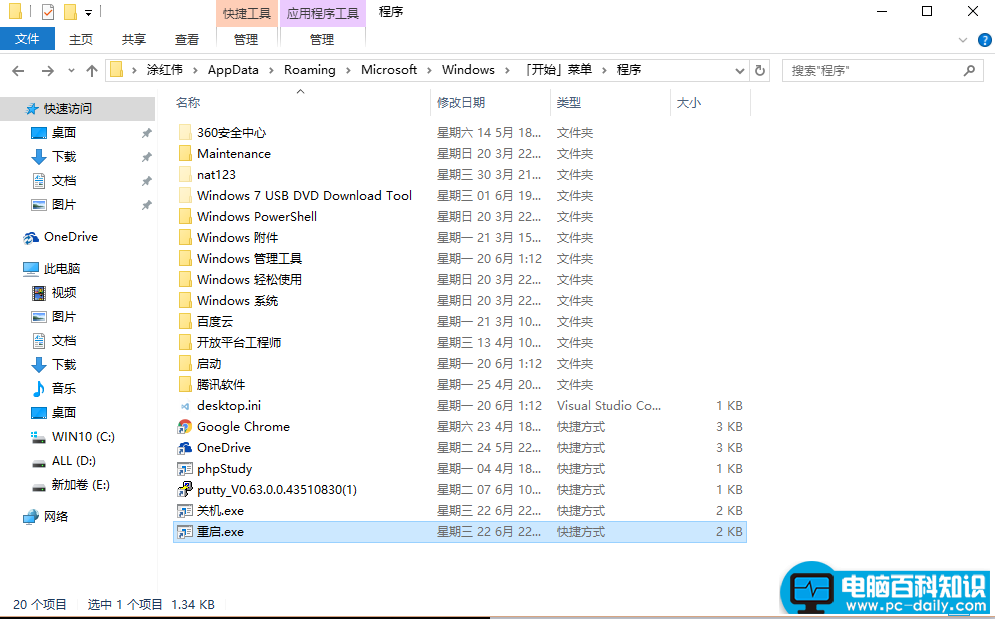Click the OneDrive shortcut icon in file list
The image size is (995, 619).
coord(185,448)
